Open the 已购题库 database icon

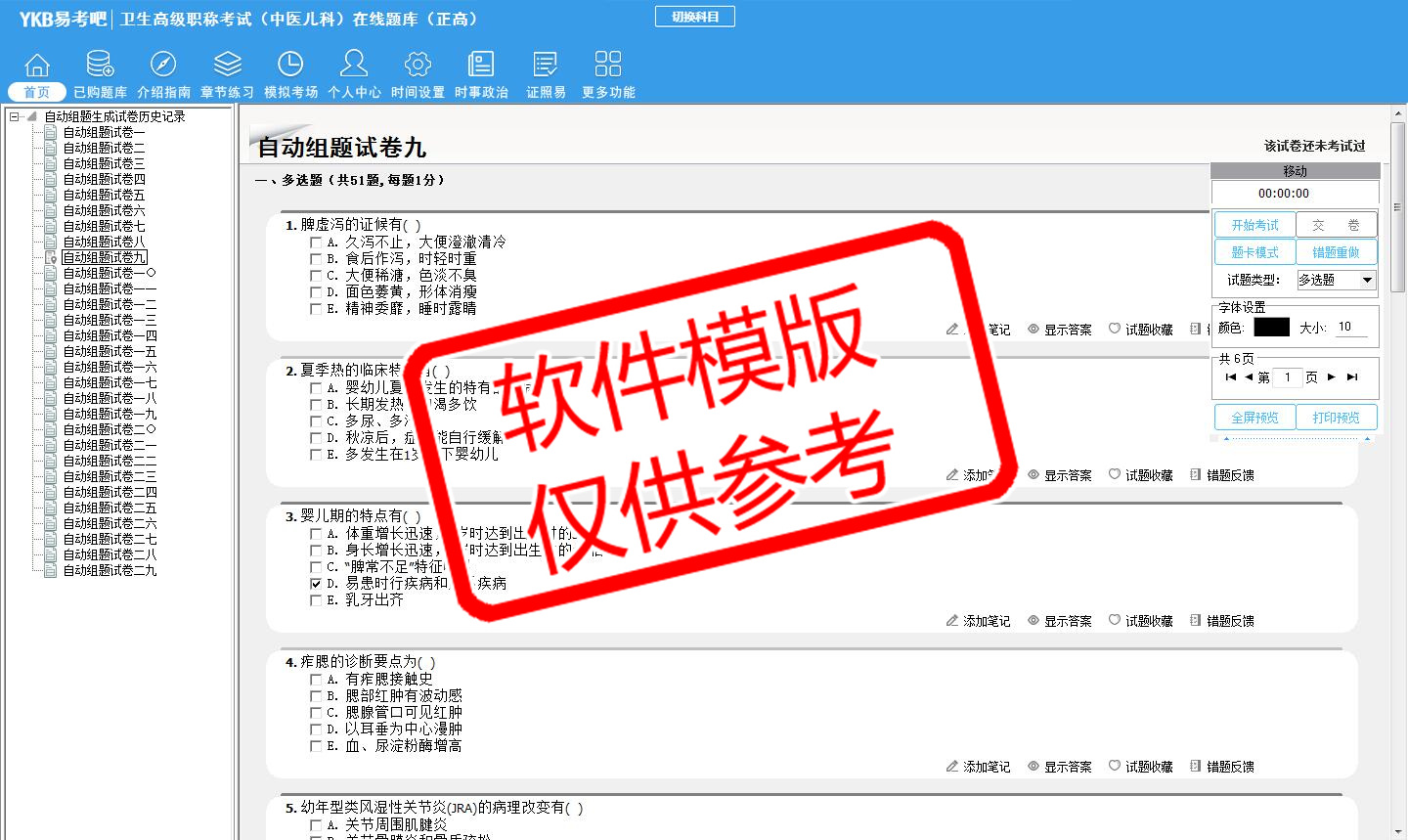point(100,65)
